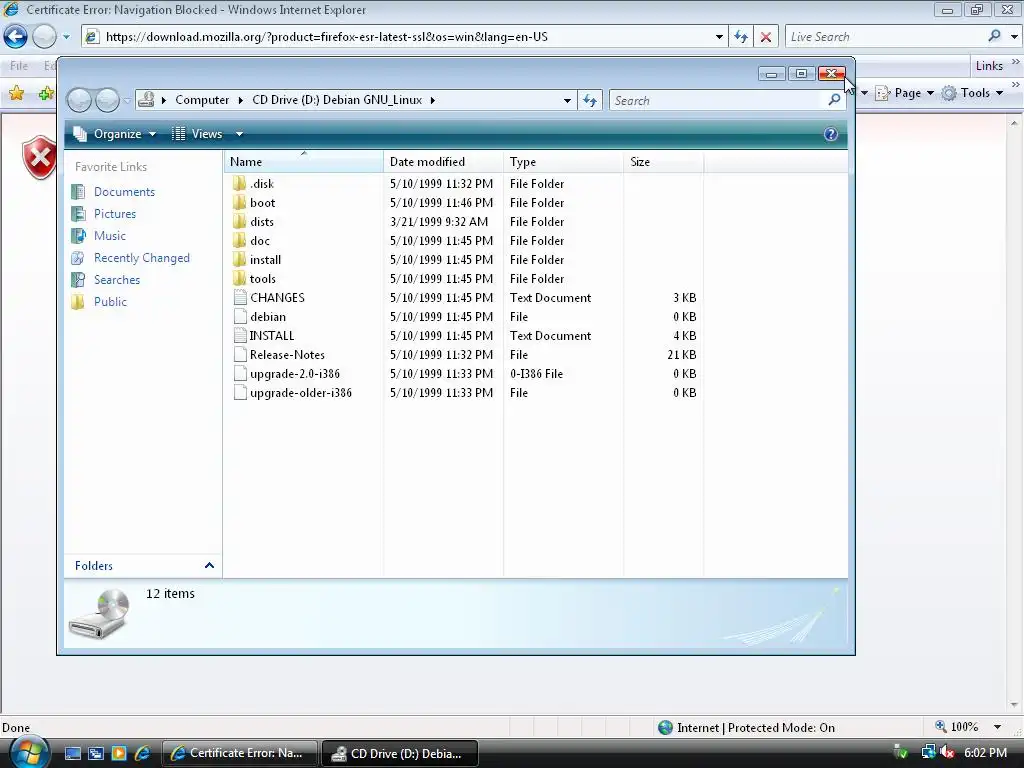
Task: Click Links toolbar in Internet Explorer
Action: pyautogui.click(x=989, y=65)
